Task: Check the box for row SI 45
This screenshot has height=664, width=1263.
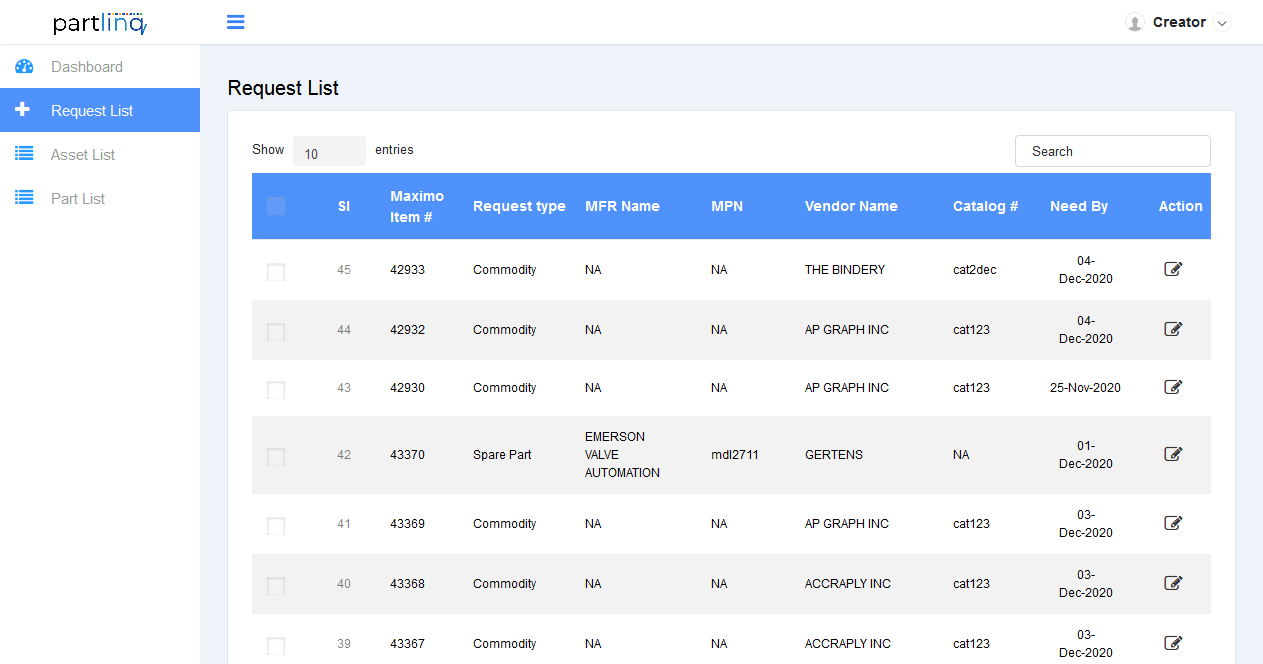Action: [x=276, y=272]
